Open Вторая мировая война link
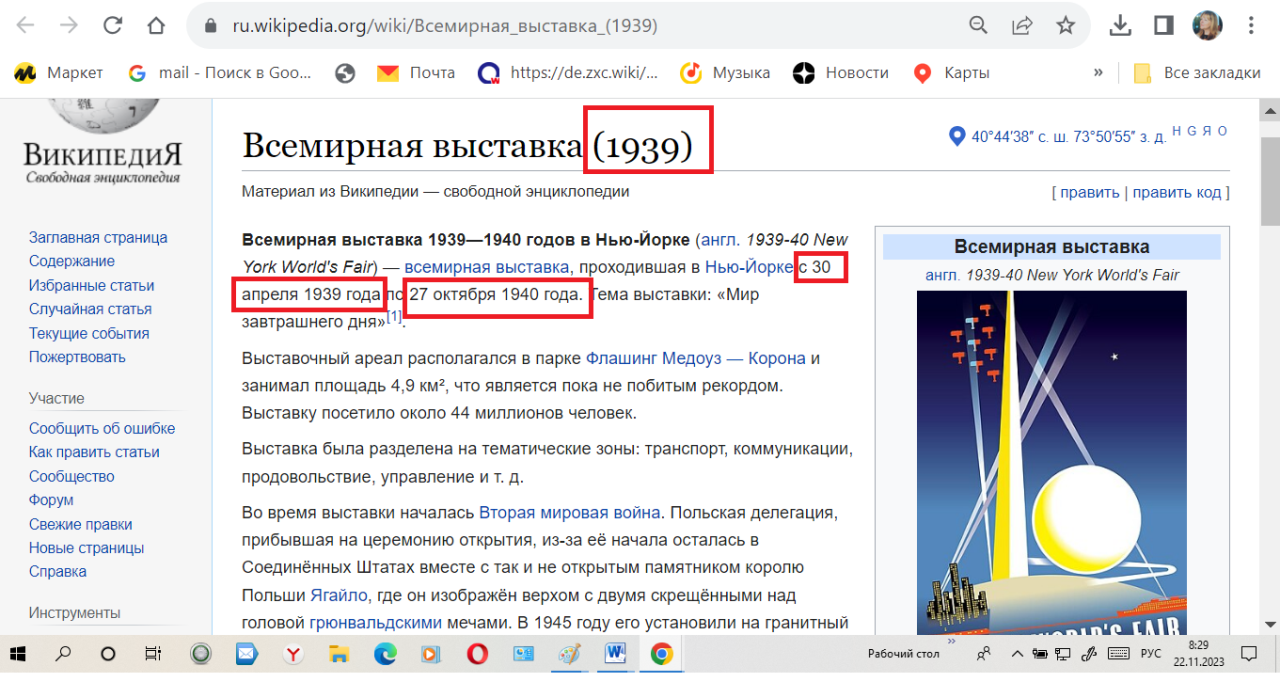Screen dimensions: 1280x682 coord(569,512)
